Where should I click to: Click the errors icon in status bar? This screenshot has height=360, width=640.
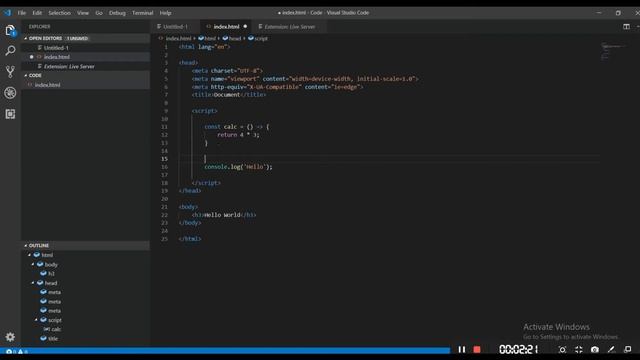pos(9,351)
